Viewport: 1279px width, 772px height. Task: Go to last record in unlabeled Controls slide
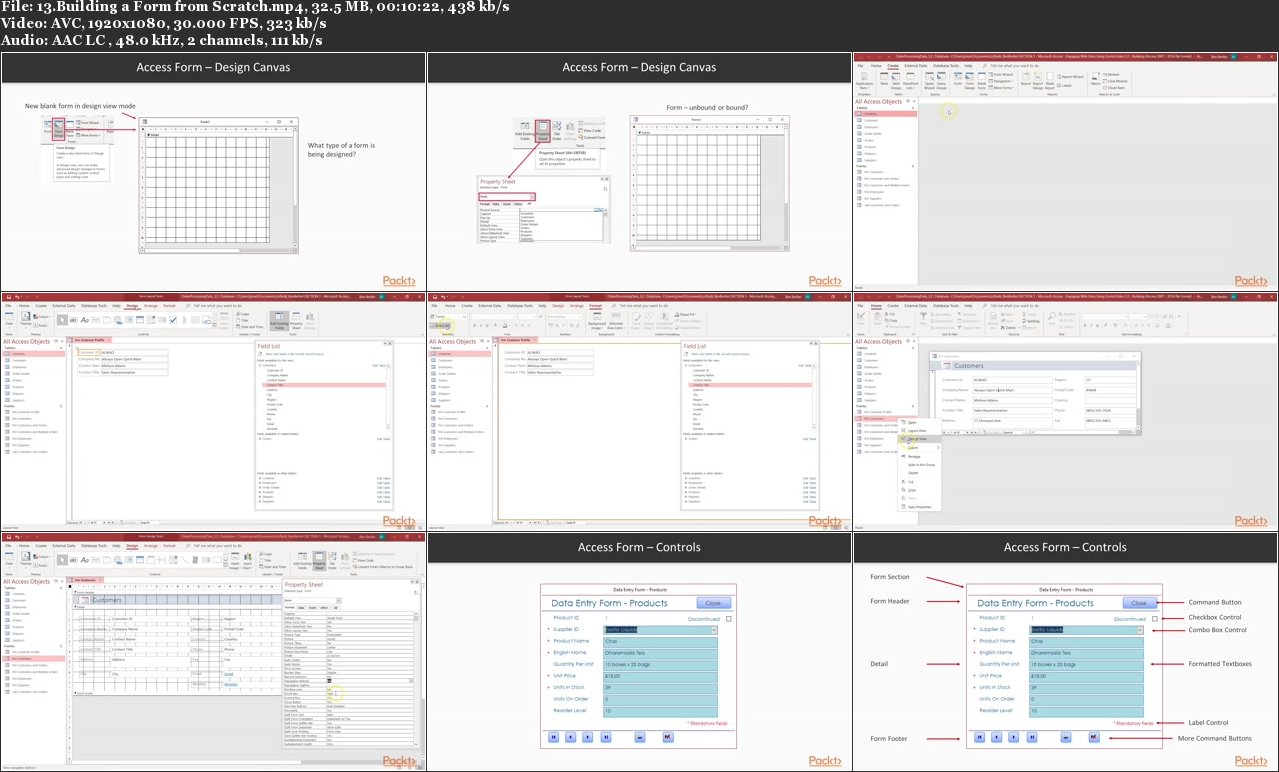pyautogui.click(x=606, y=737)
